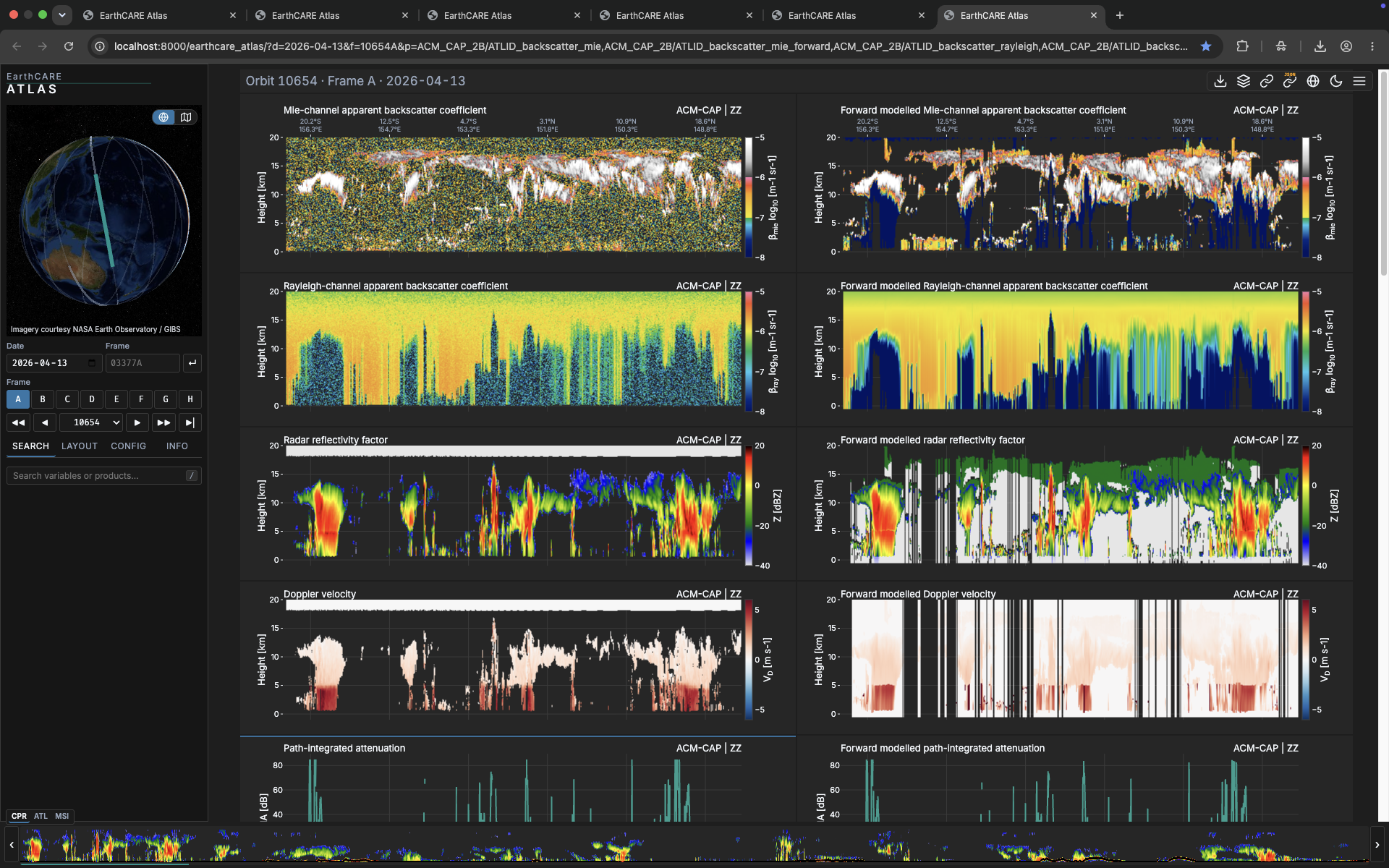The height and width of the screenshot is (868, 1389).
Task: Toggle dark mode with the moon icon
Action: point(1335,81)
